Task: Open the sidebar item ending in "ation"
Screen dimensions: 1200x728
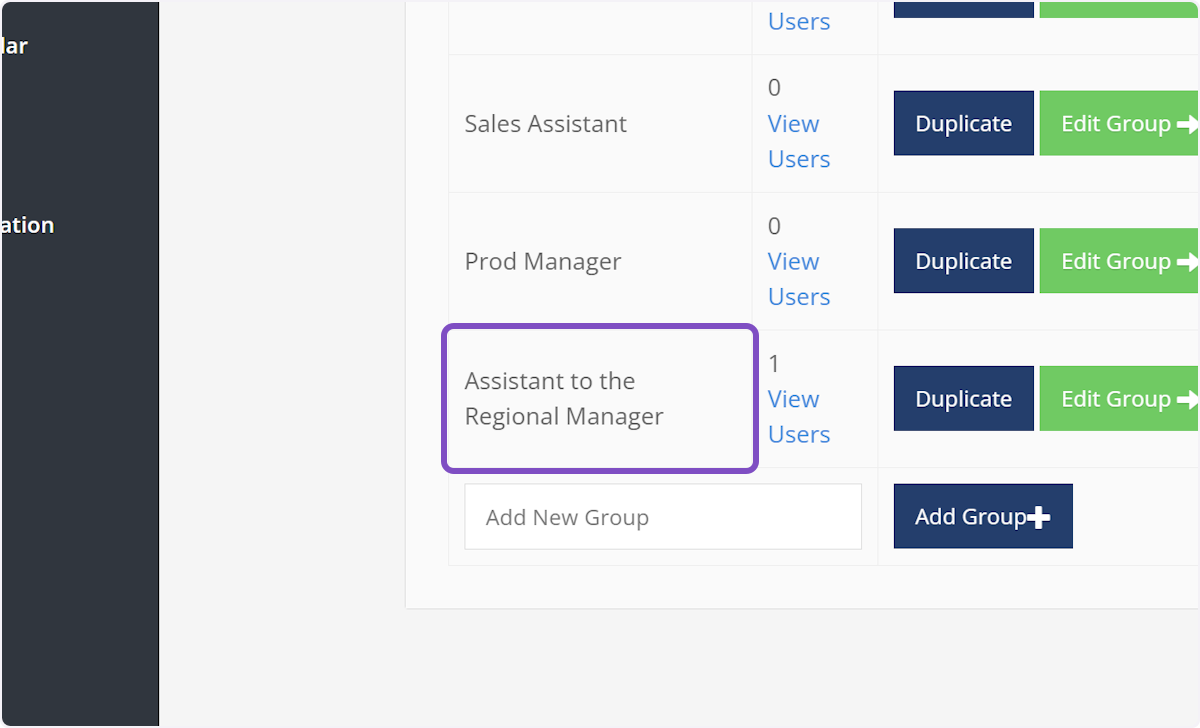Action: (x=27, y=225)
